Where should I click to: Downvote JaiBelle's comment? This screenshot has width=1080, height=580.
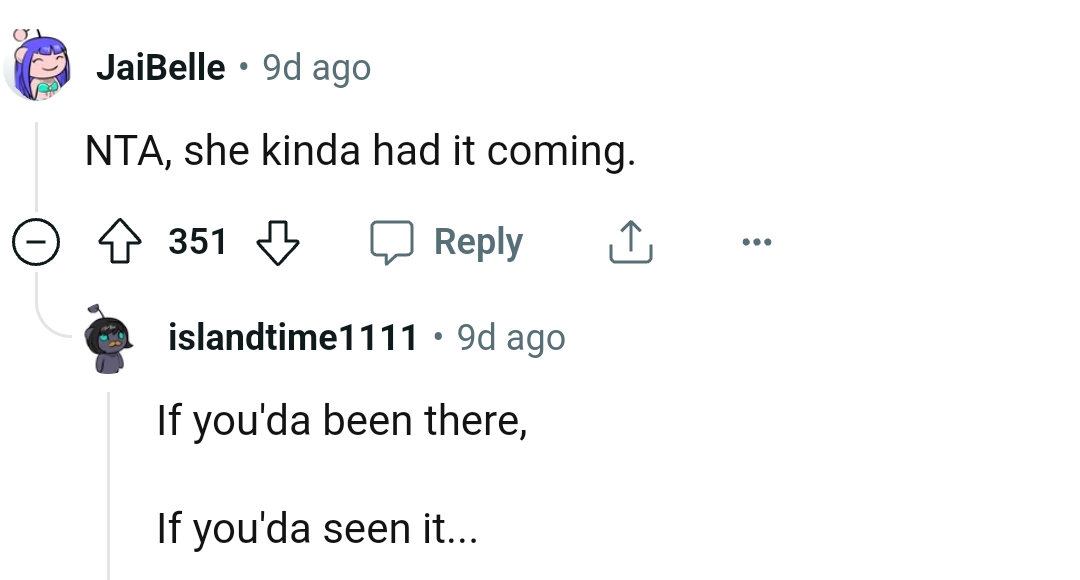[x=278, y=243]
